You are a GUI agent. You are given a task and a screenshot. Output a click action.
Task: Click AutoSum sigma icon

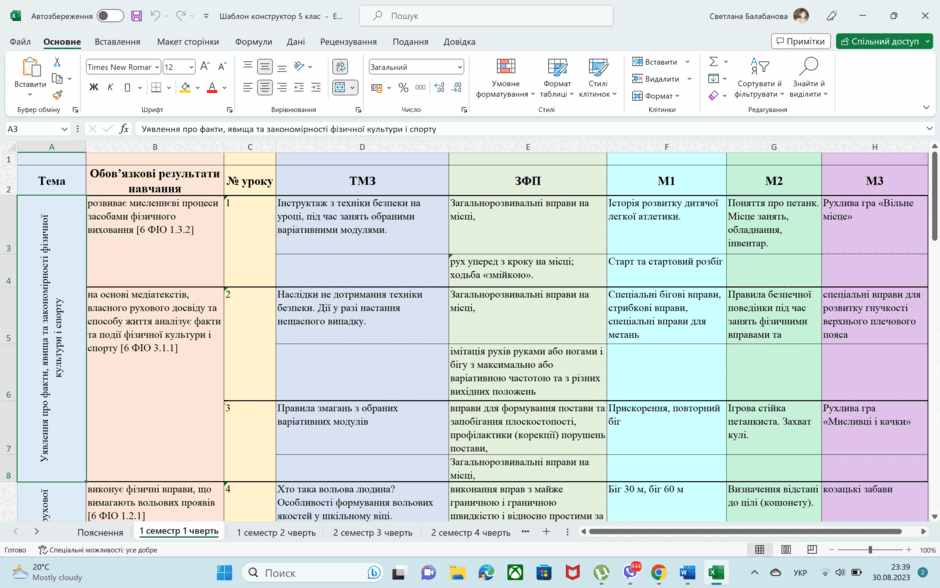coord(713,62)
